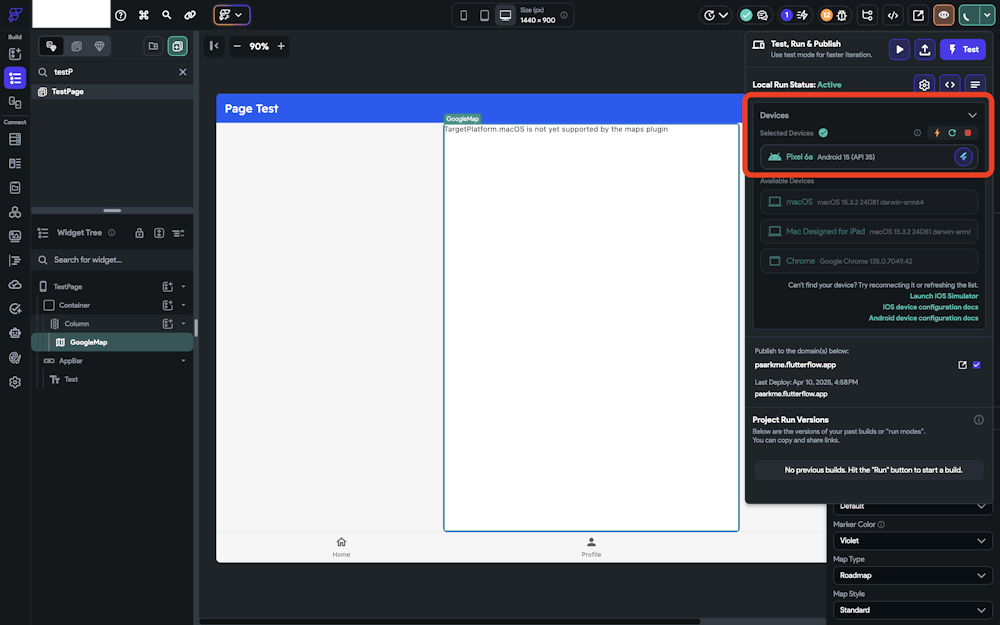Open Android device configuration docs link
Screen dimensions: 1000x625
click(x=923, y=318)
